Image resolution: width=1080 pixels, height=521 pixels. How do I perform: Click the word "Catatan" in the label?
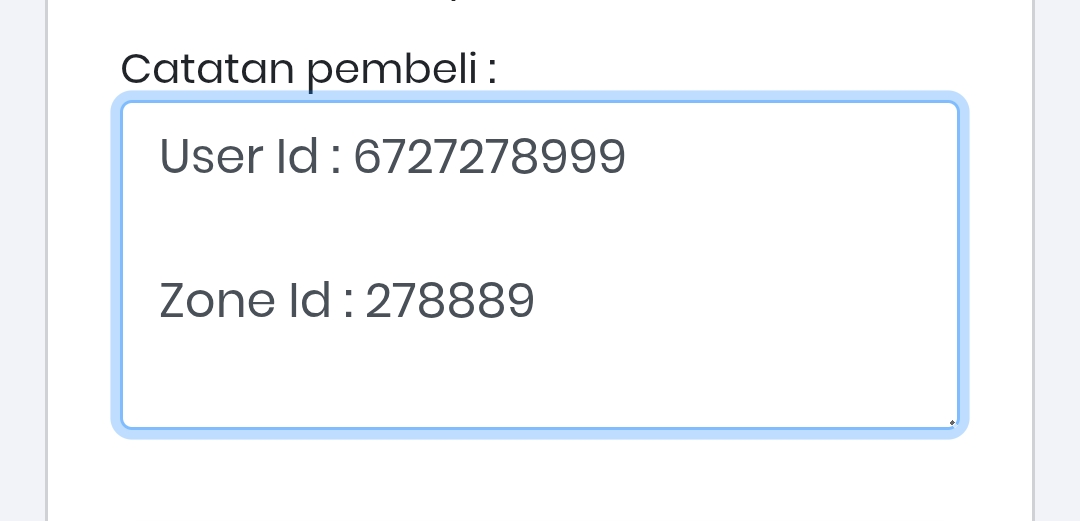207,69
